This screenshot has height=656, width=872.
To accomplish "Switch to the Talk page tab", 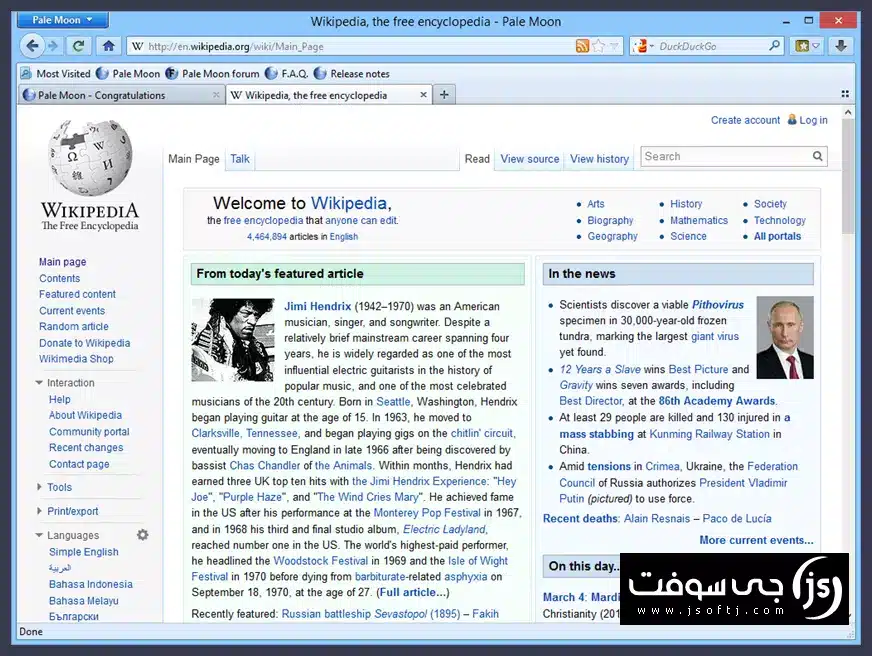I will pyautogui.click(x=240, y=159).
